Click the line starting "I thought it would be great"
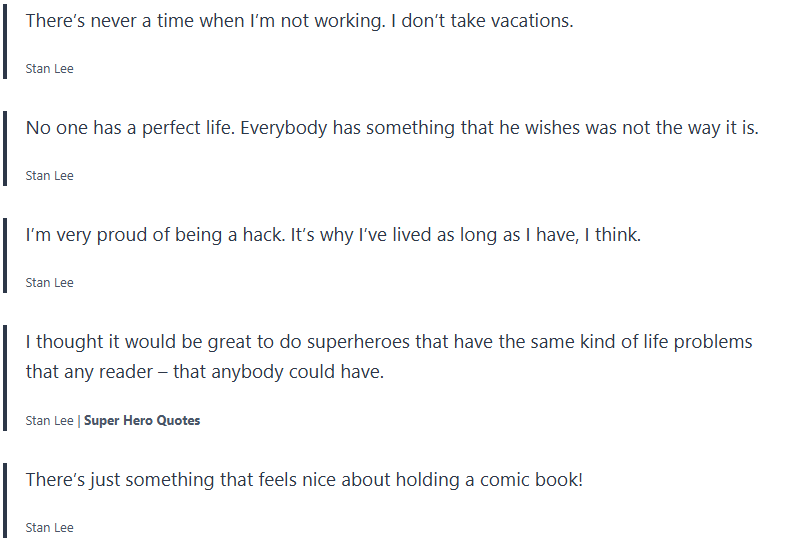Viewport: 807px width, 544px height. (389, 342)
